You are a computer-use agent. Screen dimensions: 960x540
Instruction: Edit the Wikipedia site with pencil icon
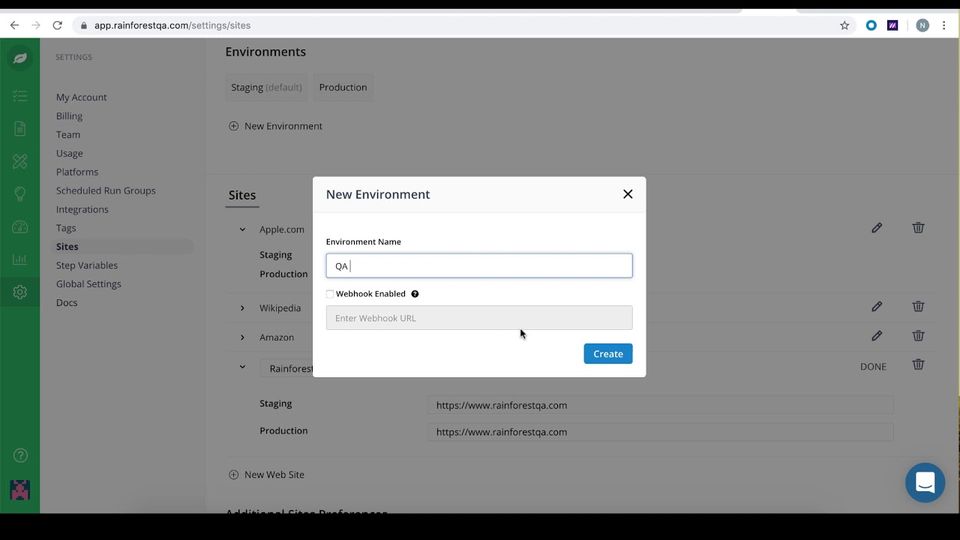[x=877, y=306]
